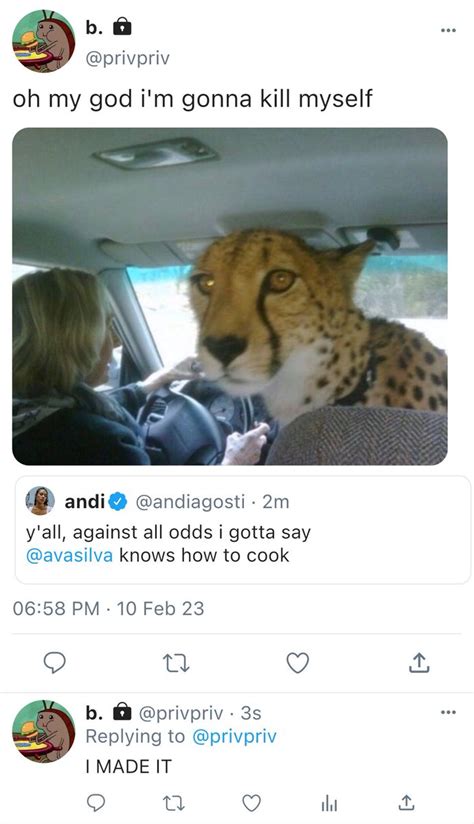The width and height of the screenshot is (474, 824).
Task: Retweet the 'I MADE IT' reply
Action: coord(173,803)
